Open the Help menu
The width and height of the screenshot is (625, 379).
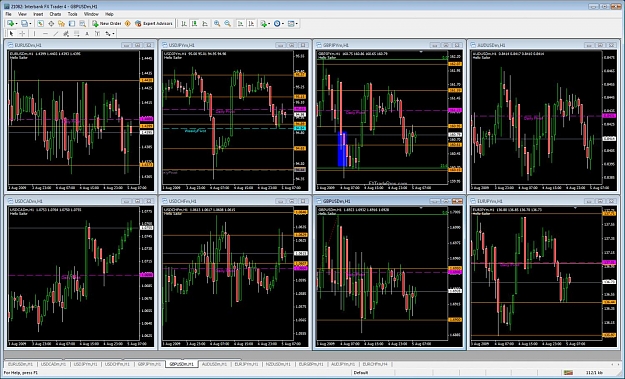[x=109, y=14]
